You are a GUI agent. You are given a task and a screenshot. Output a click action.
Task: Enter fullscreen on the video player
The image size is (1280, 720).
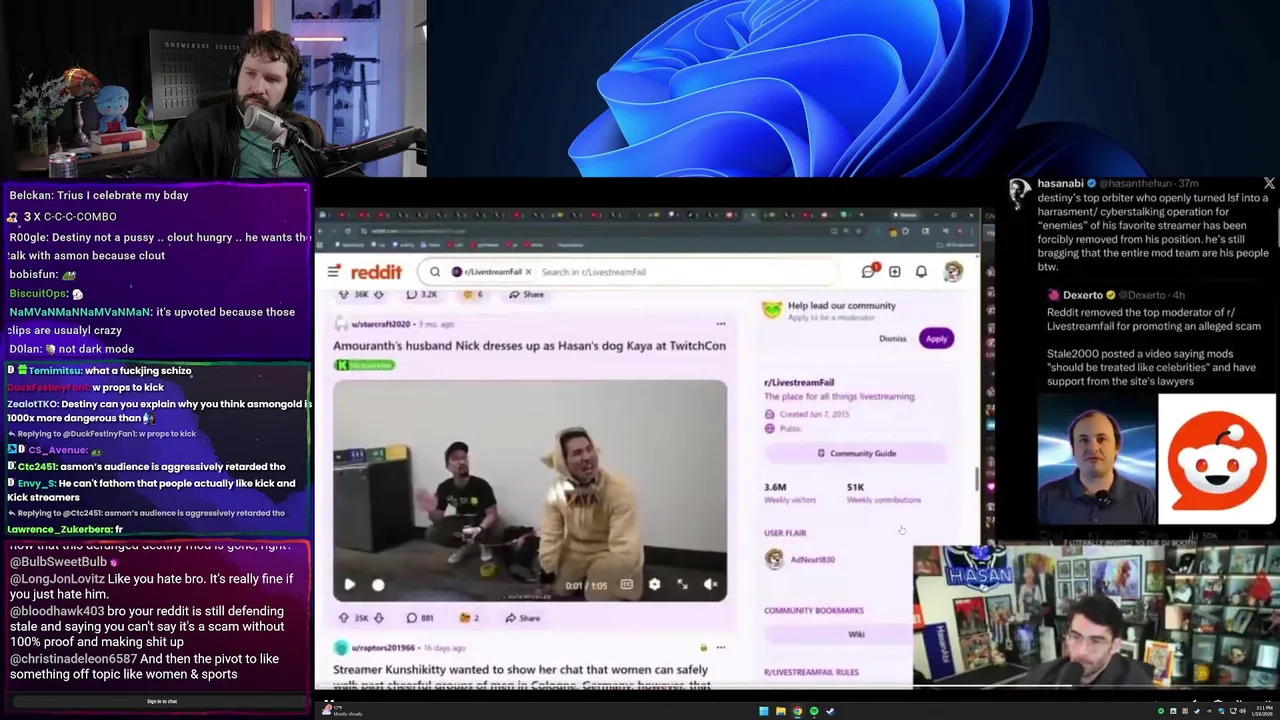(682, 585)
